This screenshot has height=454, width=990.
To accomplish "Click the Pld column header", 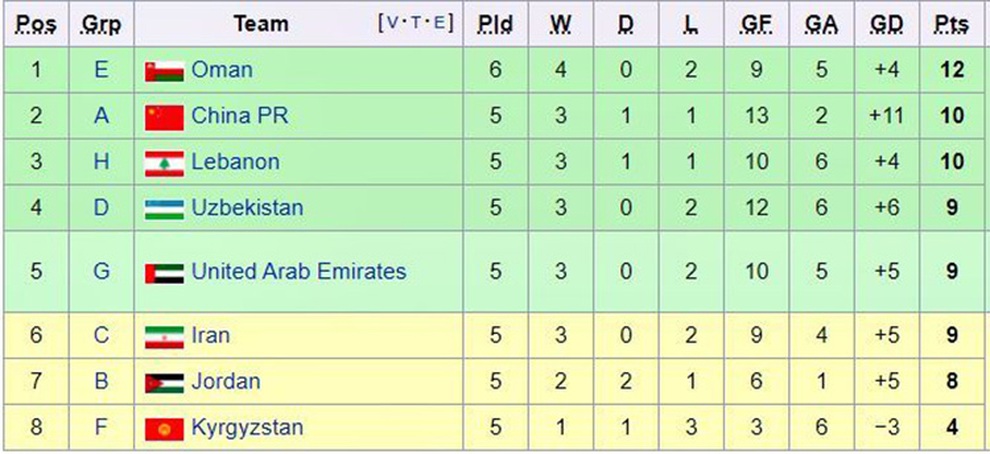I will point(495,24).
